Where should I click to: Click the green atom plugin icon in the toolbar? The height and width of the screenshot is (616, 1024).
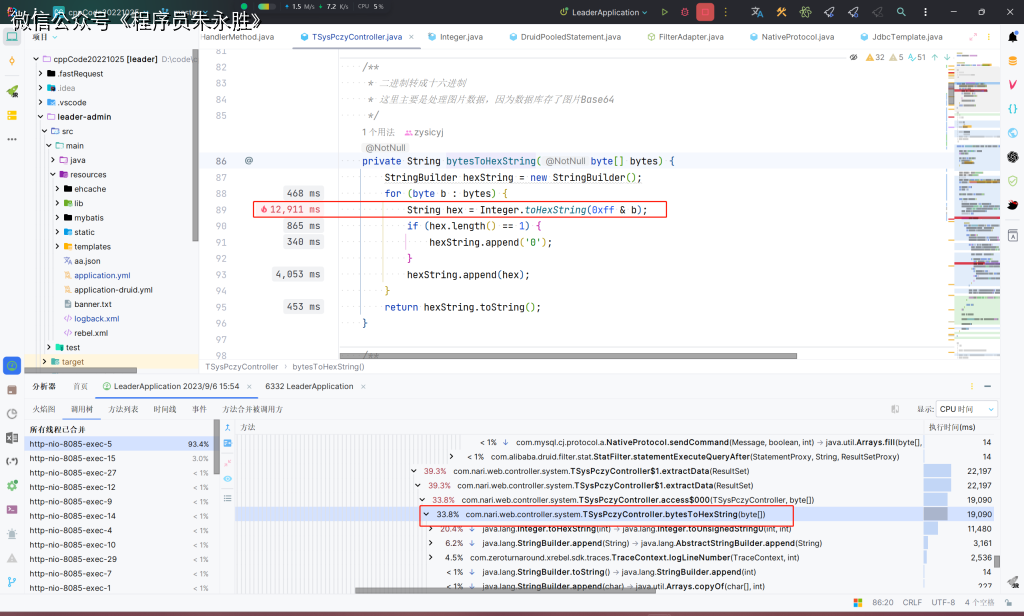(805, 12)
